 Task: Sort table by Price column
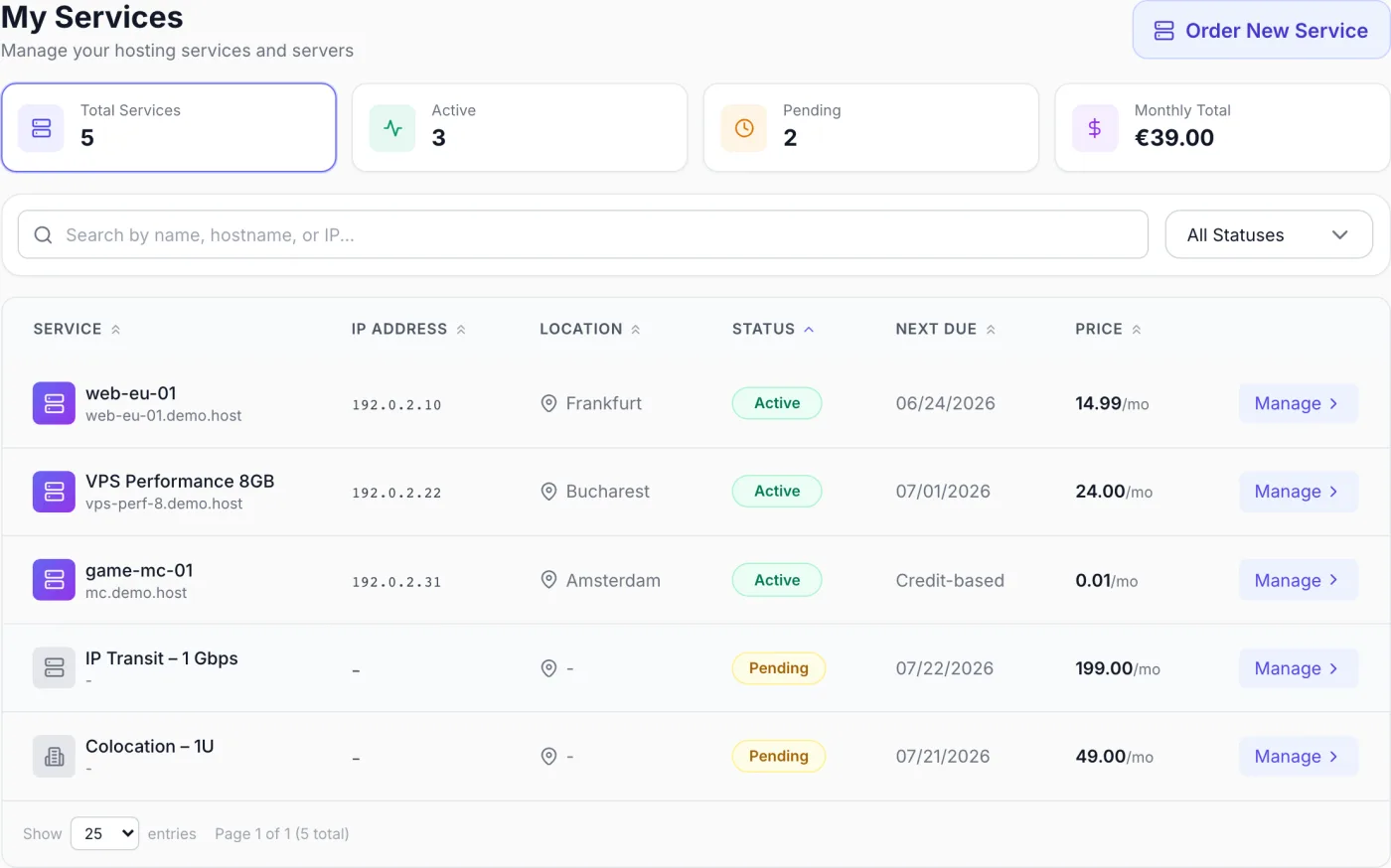click(x=1108, y=329)
